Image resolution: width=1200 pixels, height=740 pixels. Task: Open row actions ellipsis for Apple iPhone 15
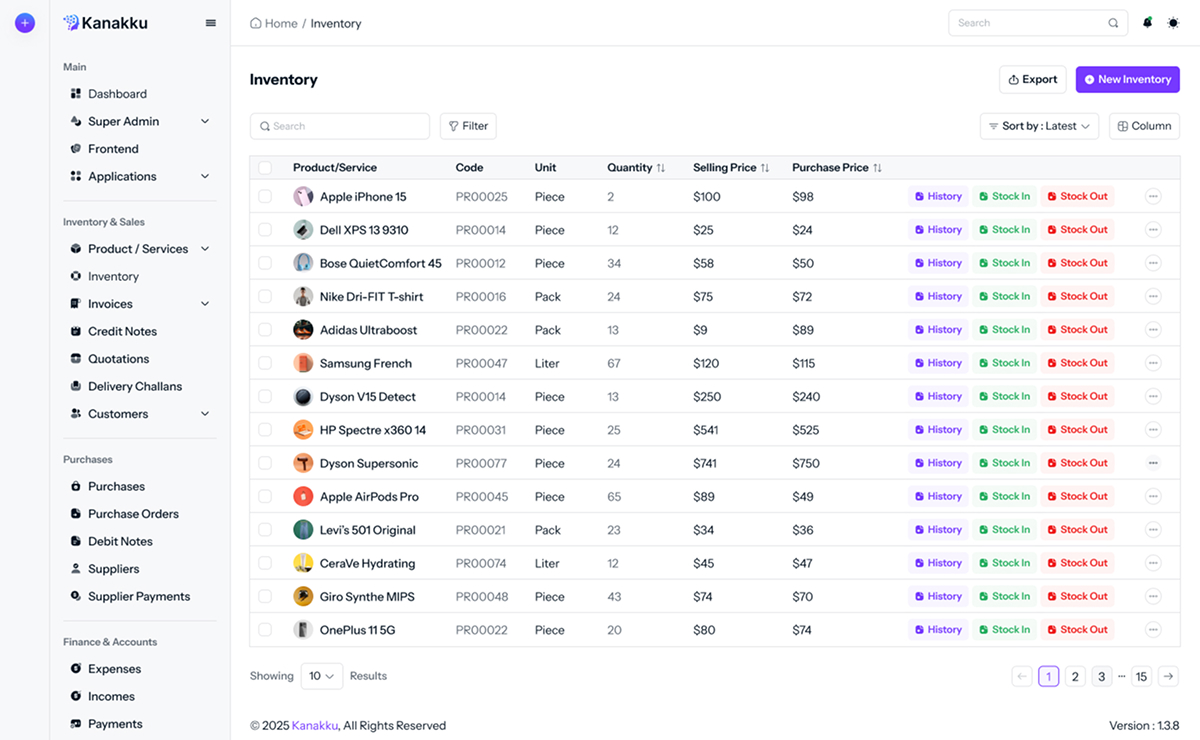[x=1153, y=196]
